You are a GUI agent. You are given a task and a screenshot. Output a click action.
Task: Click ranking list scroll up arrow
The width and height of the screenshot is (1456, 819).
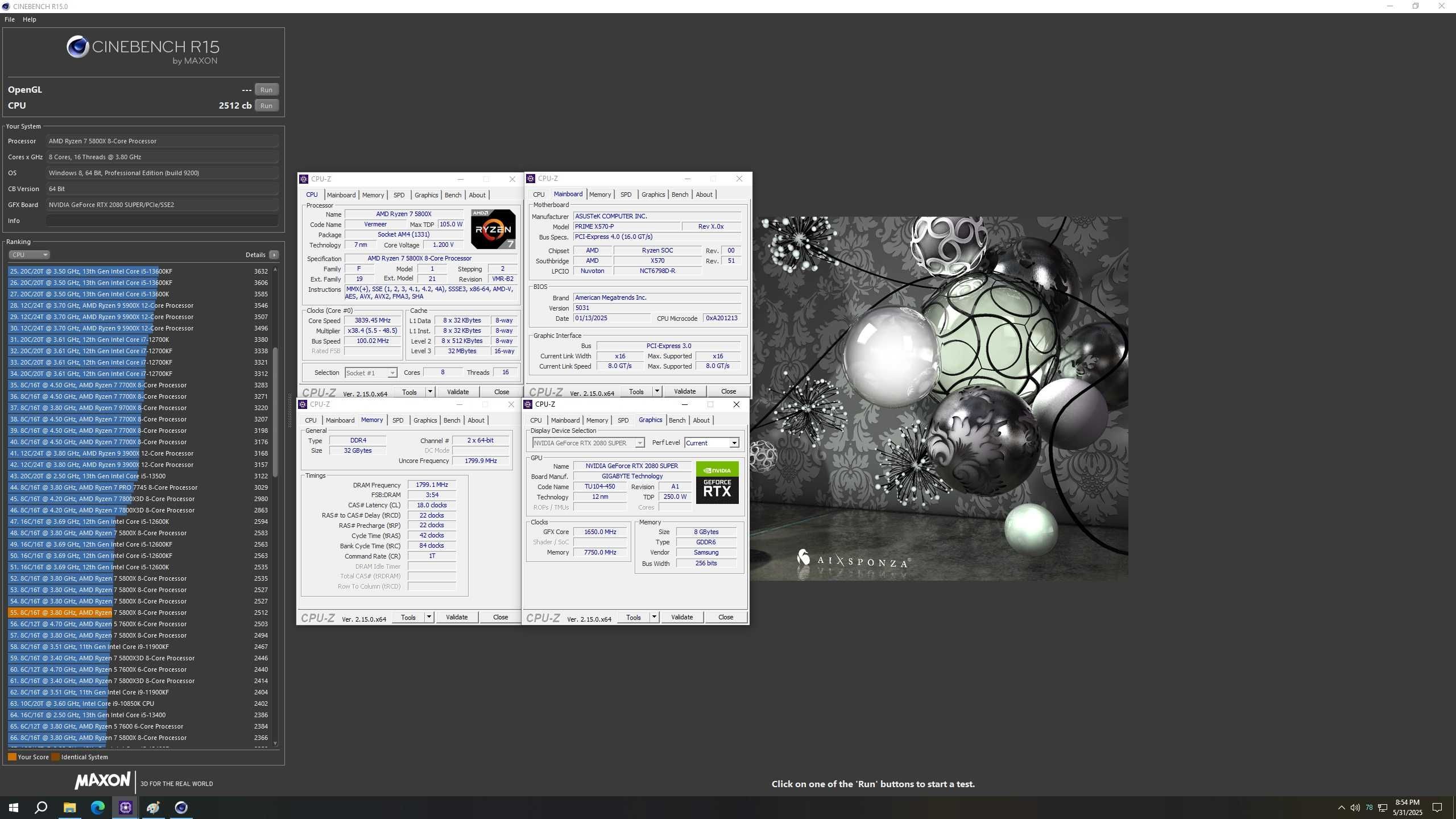coord(275,270)
